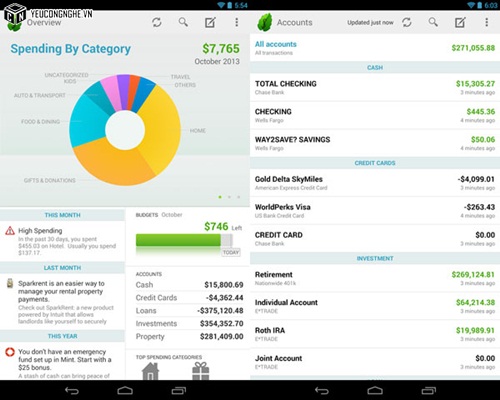The height and width of the screenshot is (400, 500).
Task: Tap the Gifts top spending category icon
Action: tap(201, 371)
